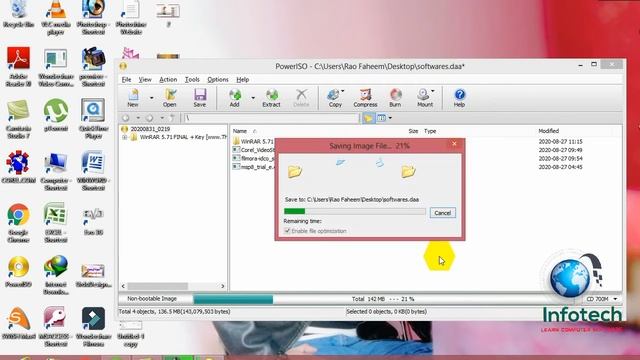Click the Extract toolbar icon
Viewport: 640px width, 360px height.
[x=271, y=98]
